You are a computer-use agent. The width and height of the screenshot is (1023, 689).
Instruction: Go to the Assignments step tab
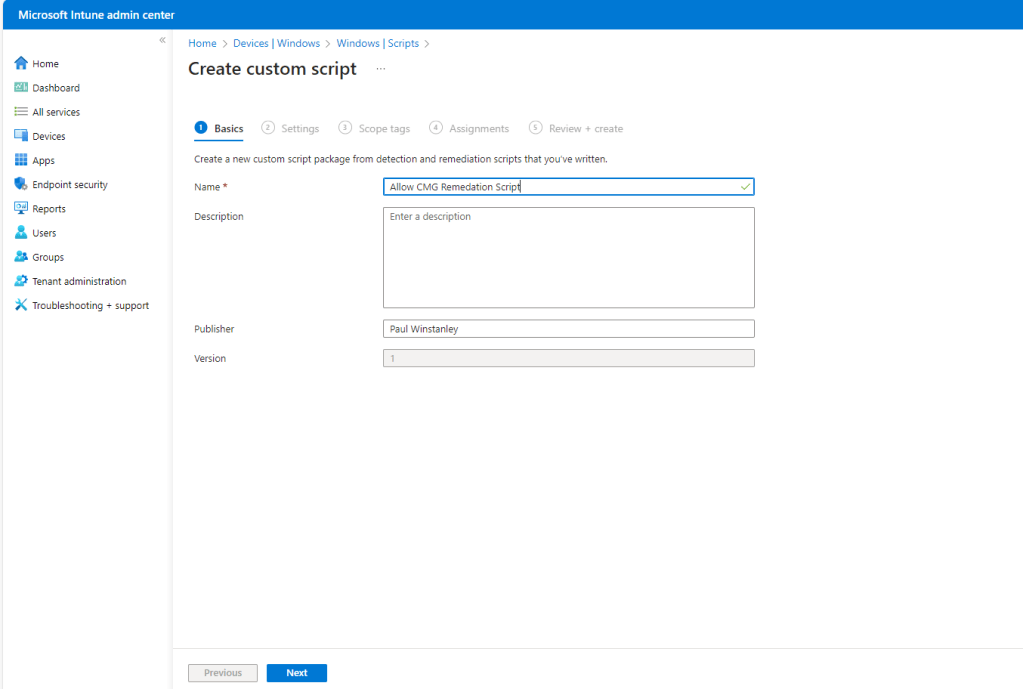(x=478, y=129)
